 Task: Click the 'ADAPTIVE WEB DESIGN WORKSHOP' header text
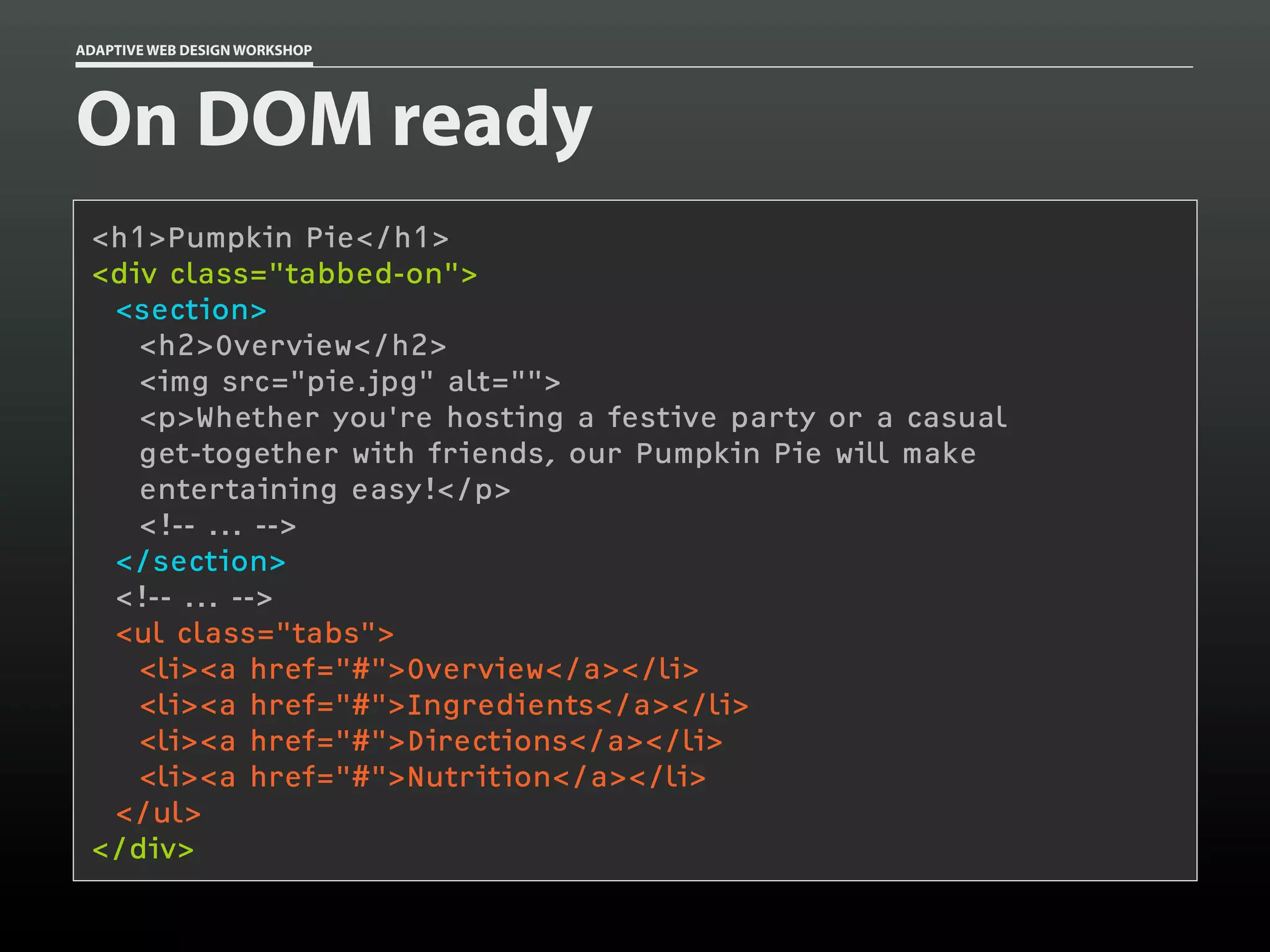tap(193, 50)
